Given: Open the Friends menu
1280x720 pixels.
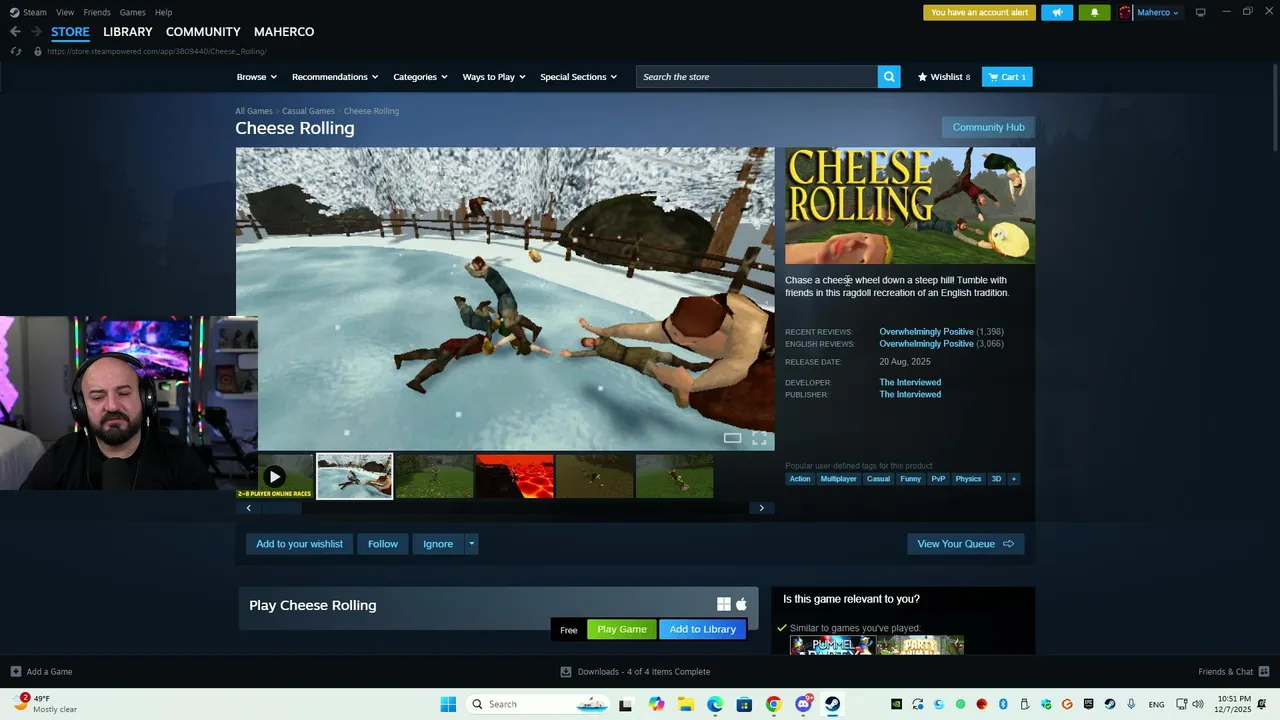Looking at the screenshot, I should (x=97, y=12).
